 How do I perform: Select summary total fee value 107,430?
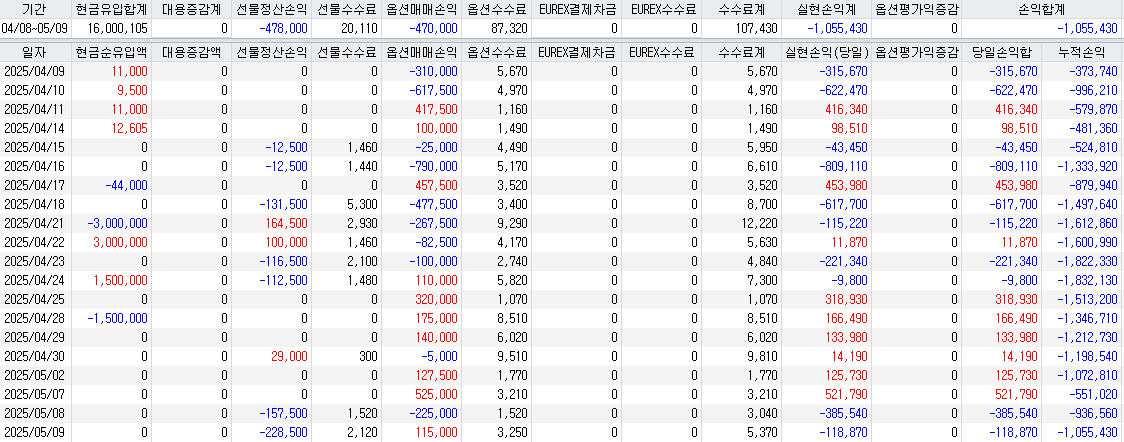point(755,29)
